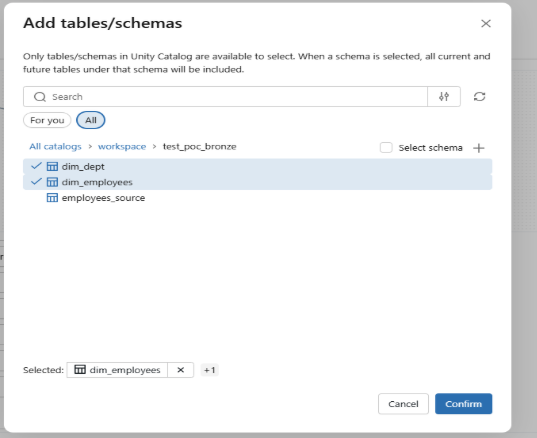Remove dim_employees chip with X icon
Screen dimensions: 537x438
click(180, 370)
